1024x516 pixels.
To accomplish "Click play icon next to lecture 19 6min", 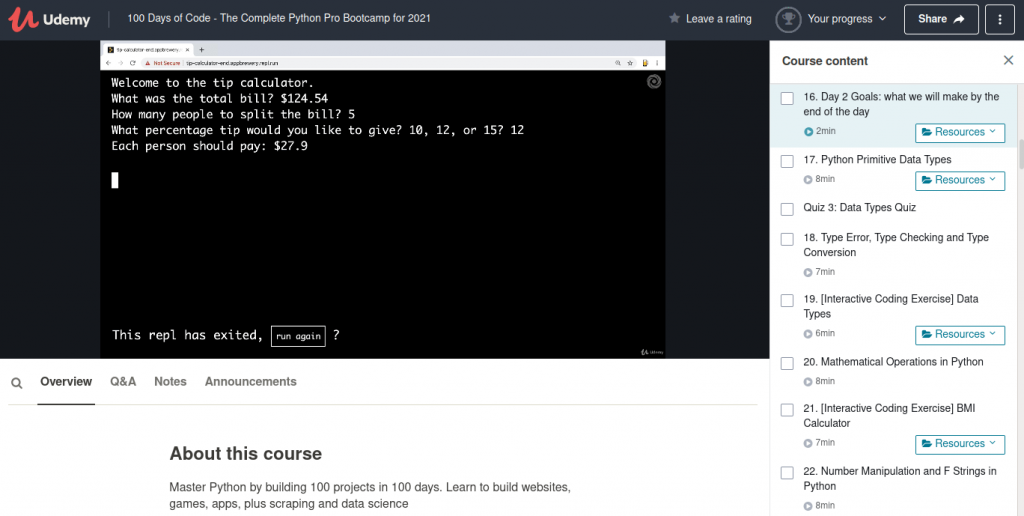I will (808, 334).
